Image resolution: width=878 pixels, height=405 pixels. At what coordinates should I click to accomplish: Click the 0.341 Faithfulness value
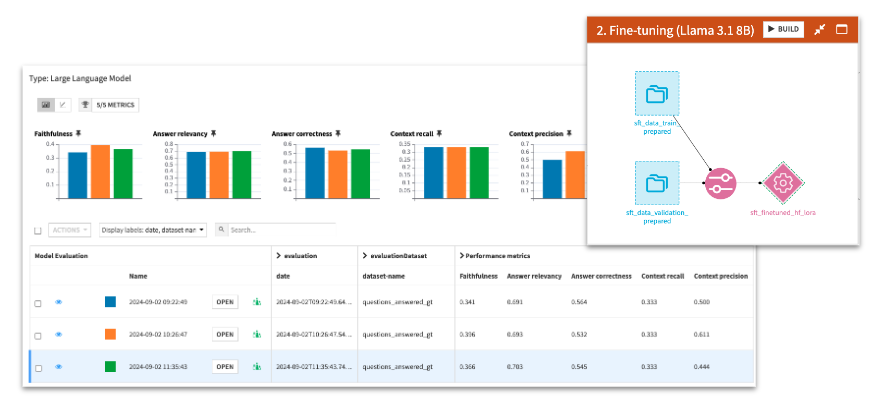coord(466,302)
